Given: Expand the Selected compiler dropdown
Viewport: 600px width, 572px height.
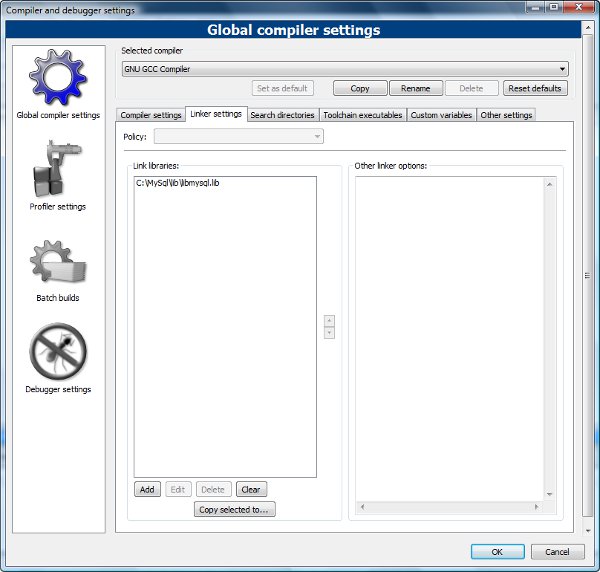Looking at the screenshot, I should click(343, 69).
